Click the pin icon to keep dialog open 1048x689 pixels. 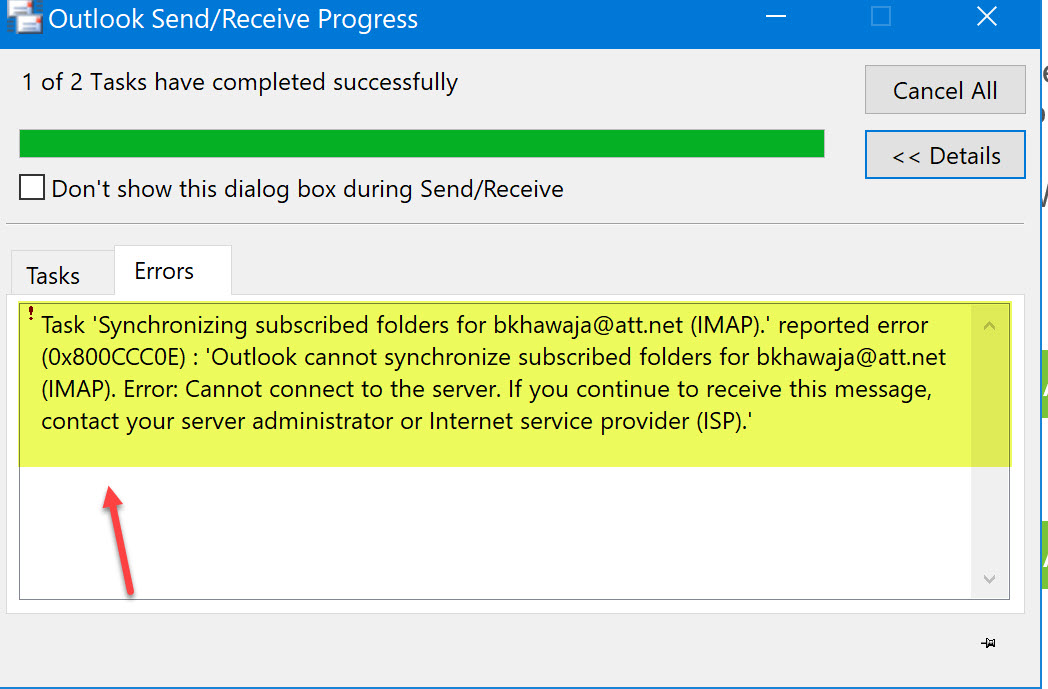(989, 643)
